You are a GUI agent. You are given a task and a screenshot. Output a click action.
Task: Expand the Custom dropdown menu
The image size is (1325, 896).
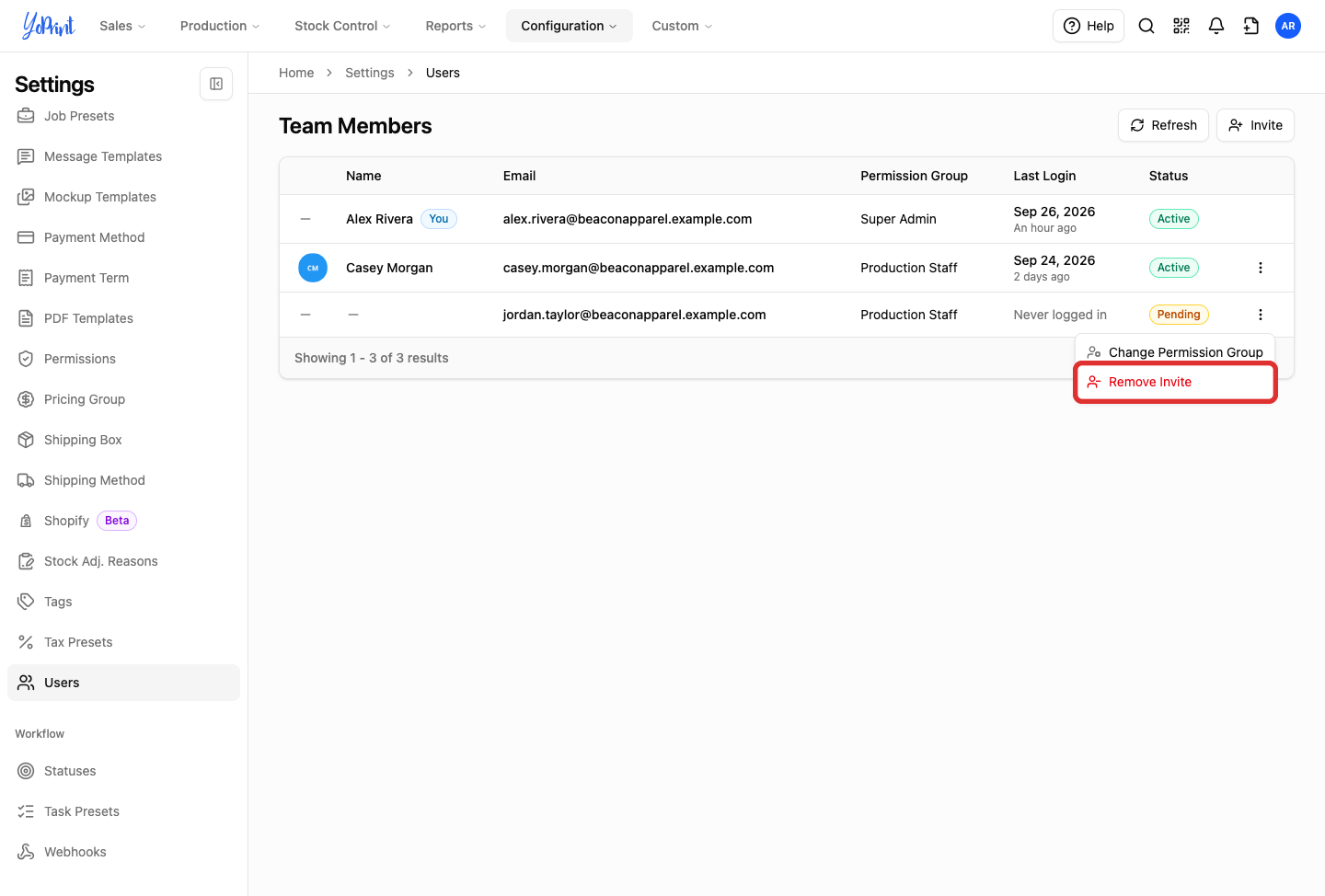pos(682,26)
